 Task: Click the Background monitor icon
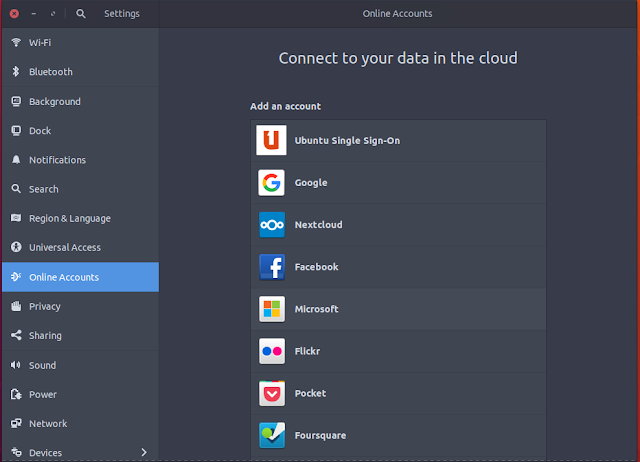16,101
